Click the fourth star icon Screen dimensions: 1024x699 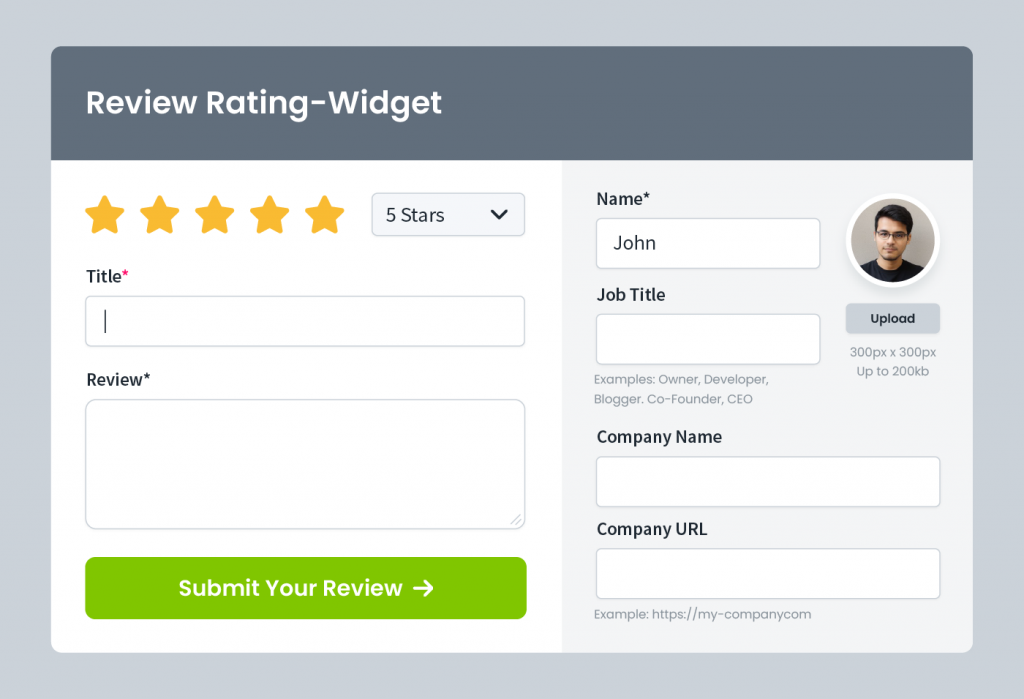tap(269, 214)
